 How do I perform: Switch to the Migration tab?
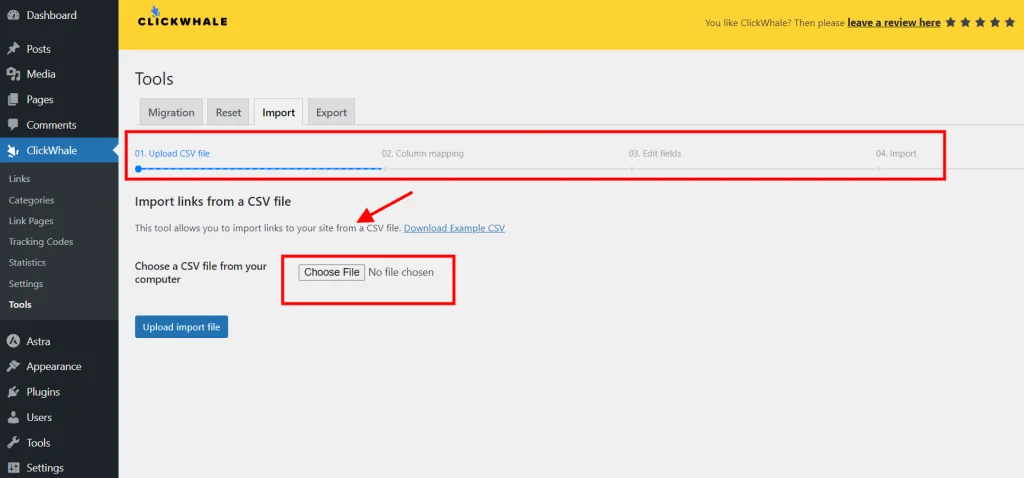tap(171, 113)
